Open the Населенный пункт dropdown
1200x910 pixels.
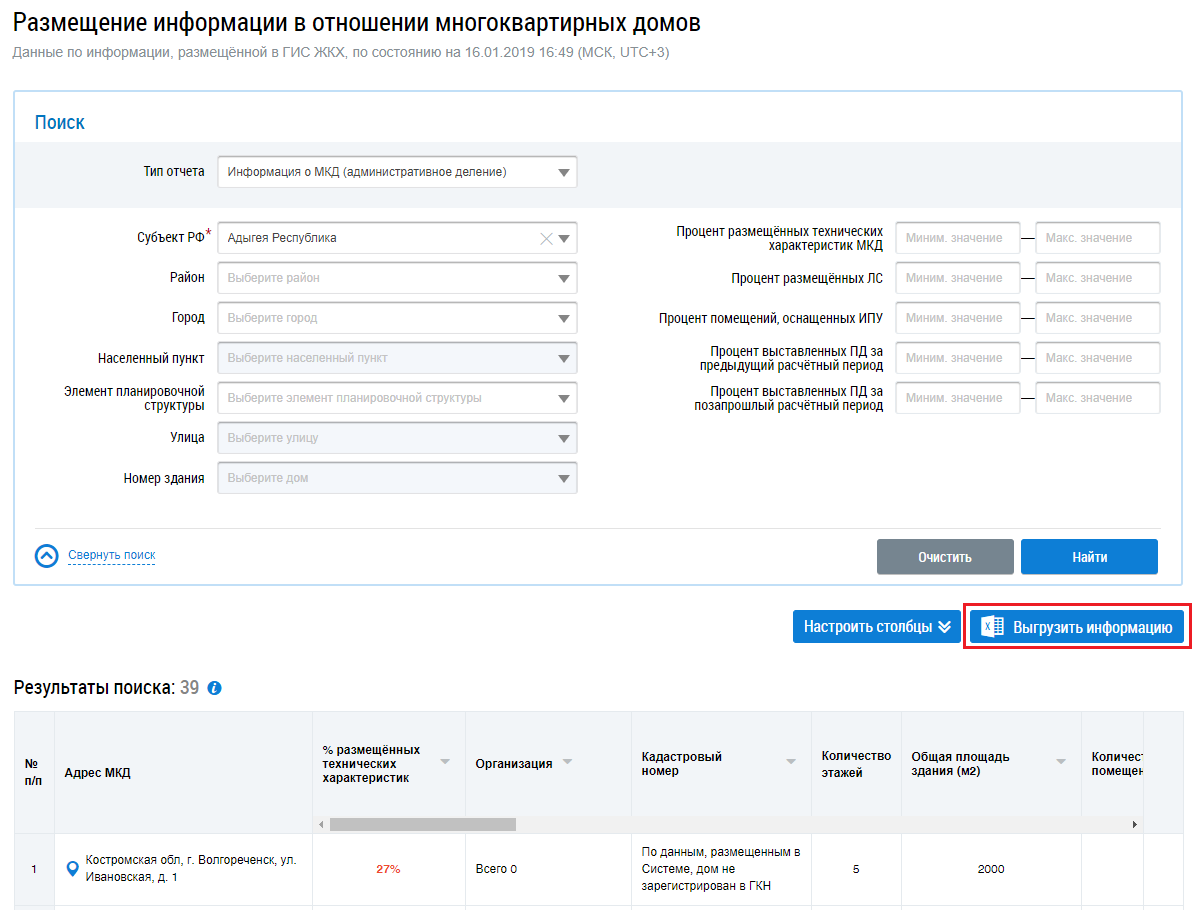click(397, 358)
